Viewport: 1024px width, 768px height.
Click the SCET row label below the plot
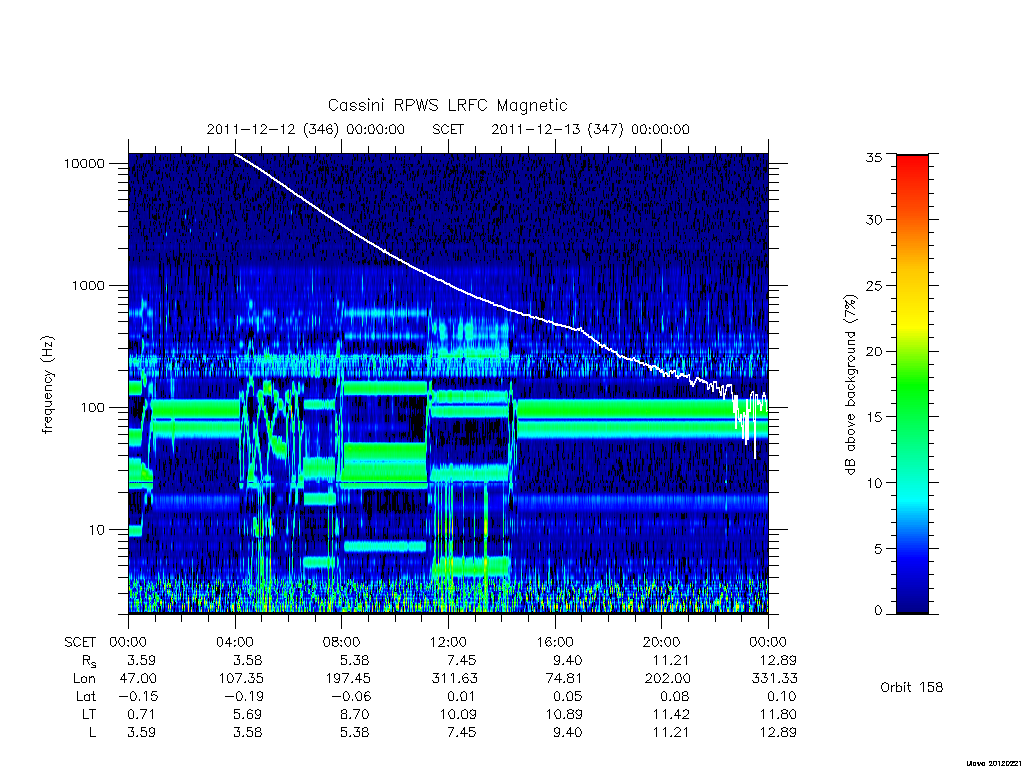pyautogui.click(x=80, y=642)
